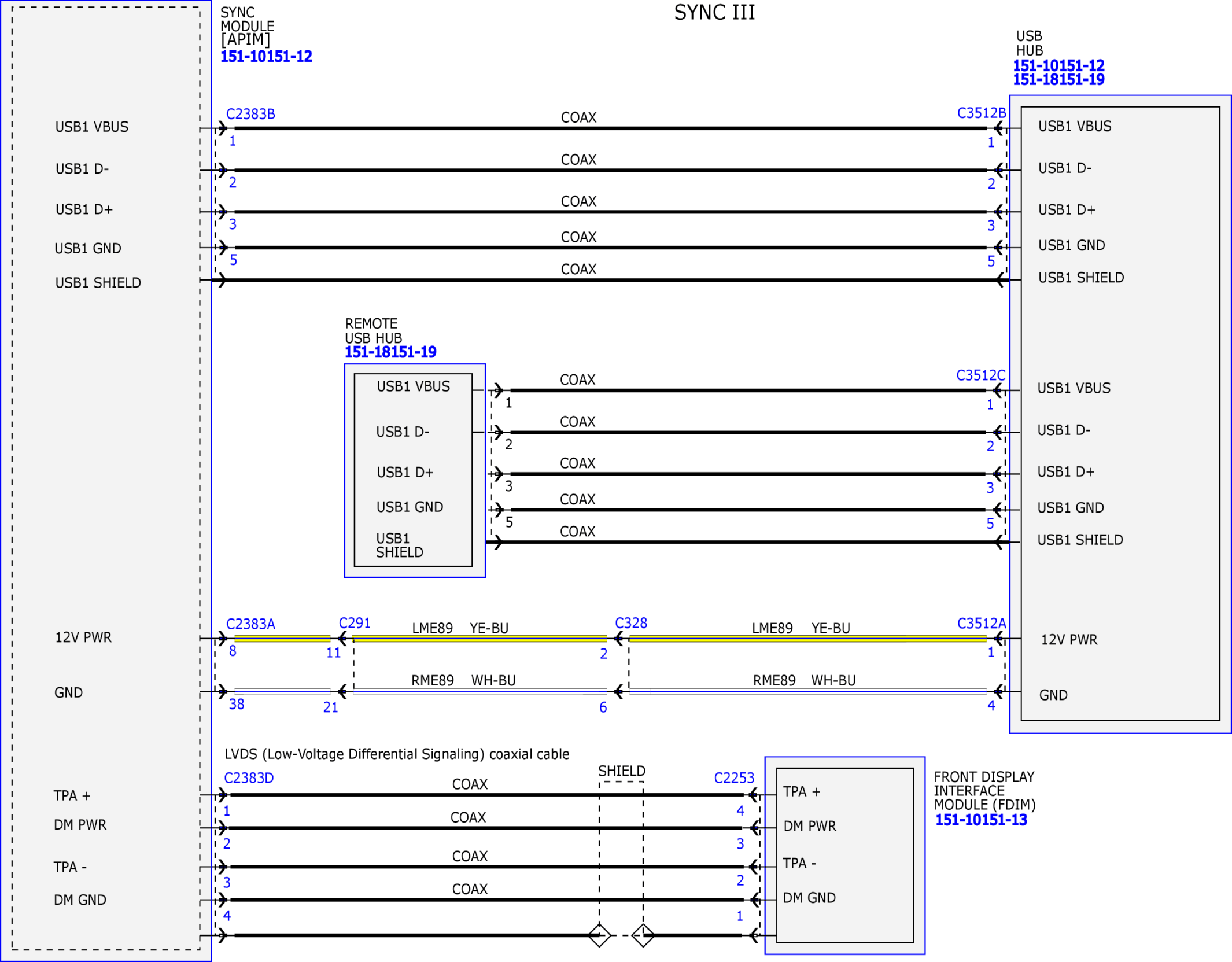Select TPA + inside the FDIM box

(x=802, y=792)
